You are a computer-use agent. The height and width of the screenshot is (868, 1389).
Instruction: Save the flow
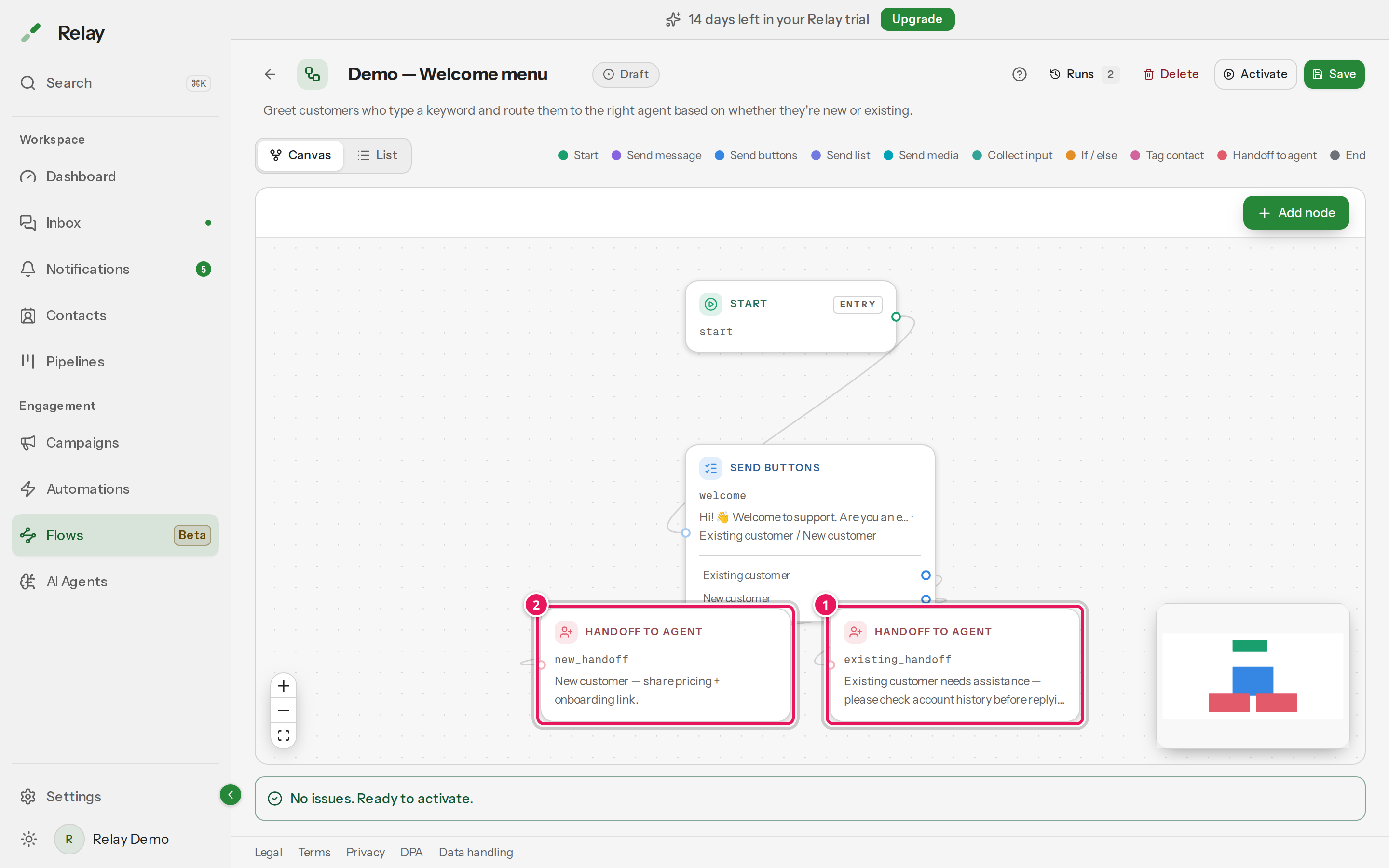coord(1334,74)
